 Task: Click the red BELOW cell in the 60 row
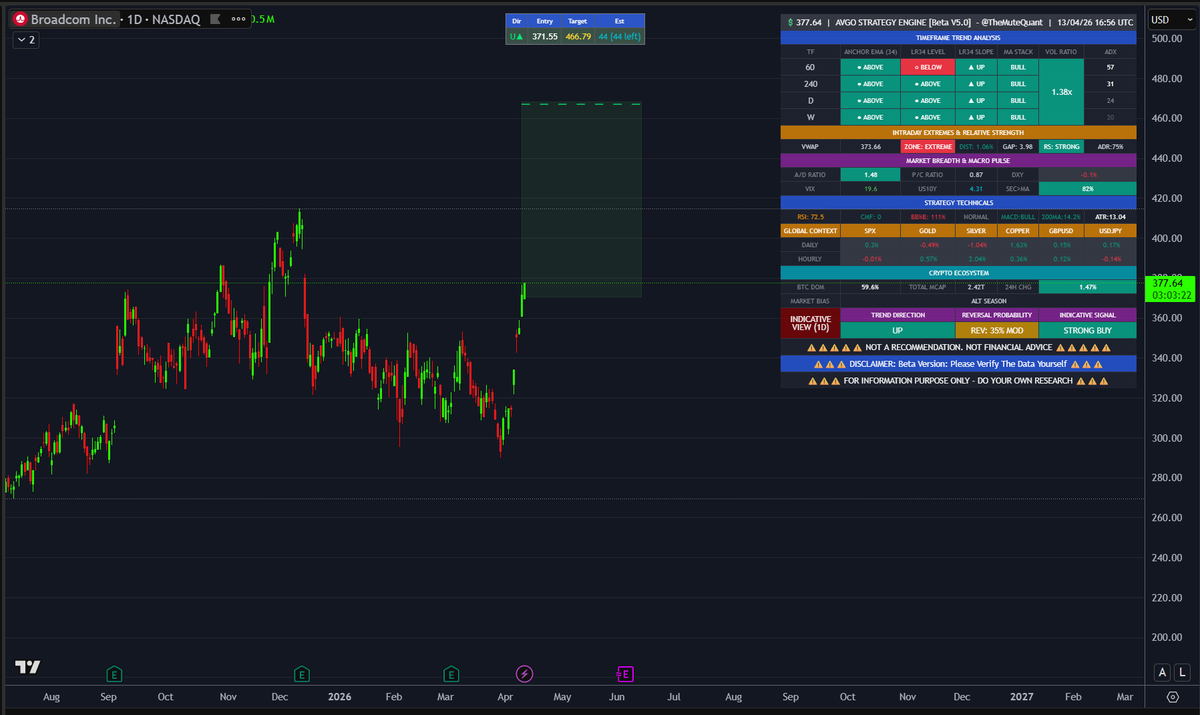pyautogui.click(x=926, y=67)
